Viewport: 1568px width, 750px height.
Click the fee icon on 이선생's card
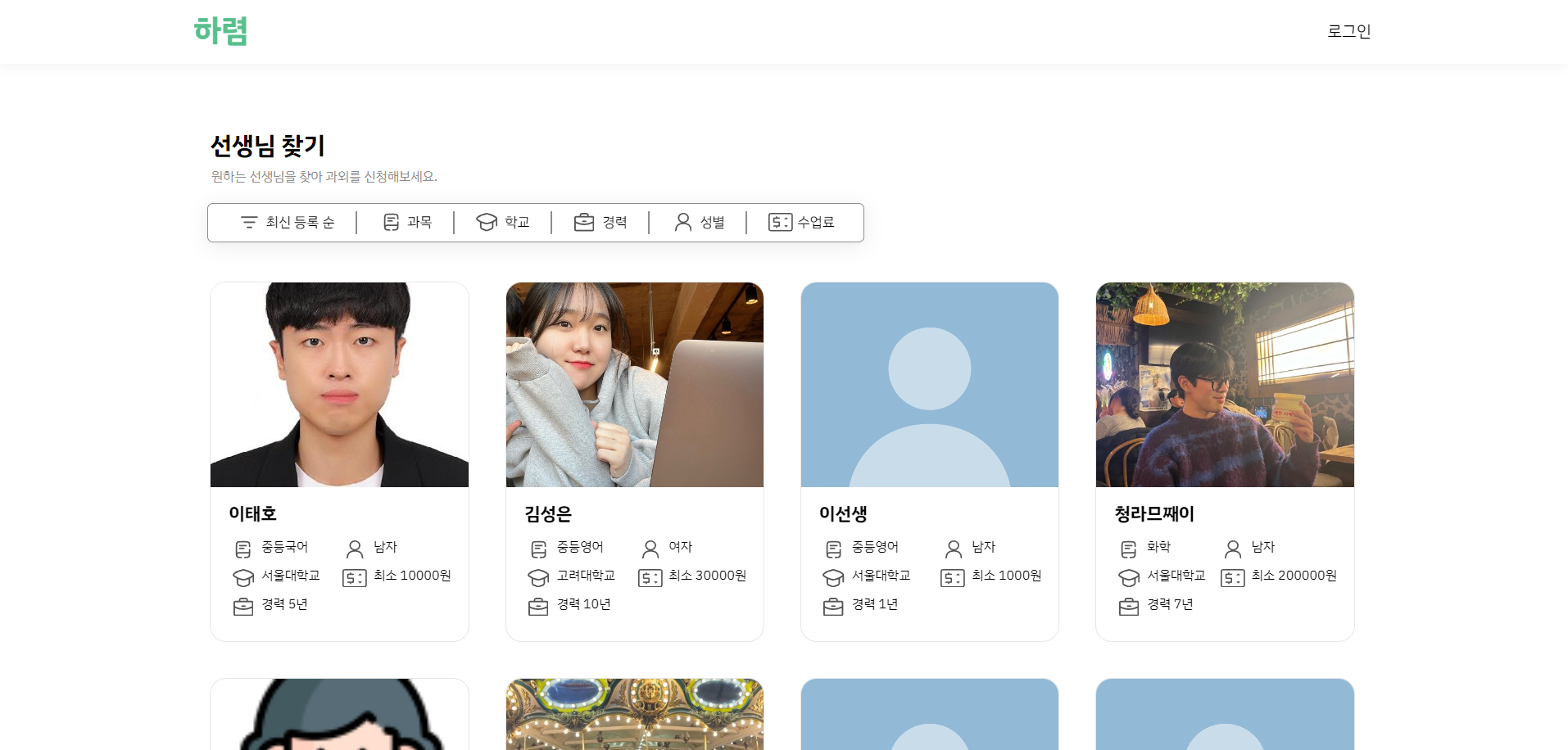953,578
